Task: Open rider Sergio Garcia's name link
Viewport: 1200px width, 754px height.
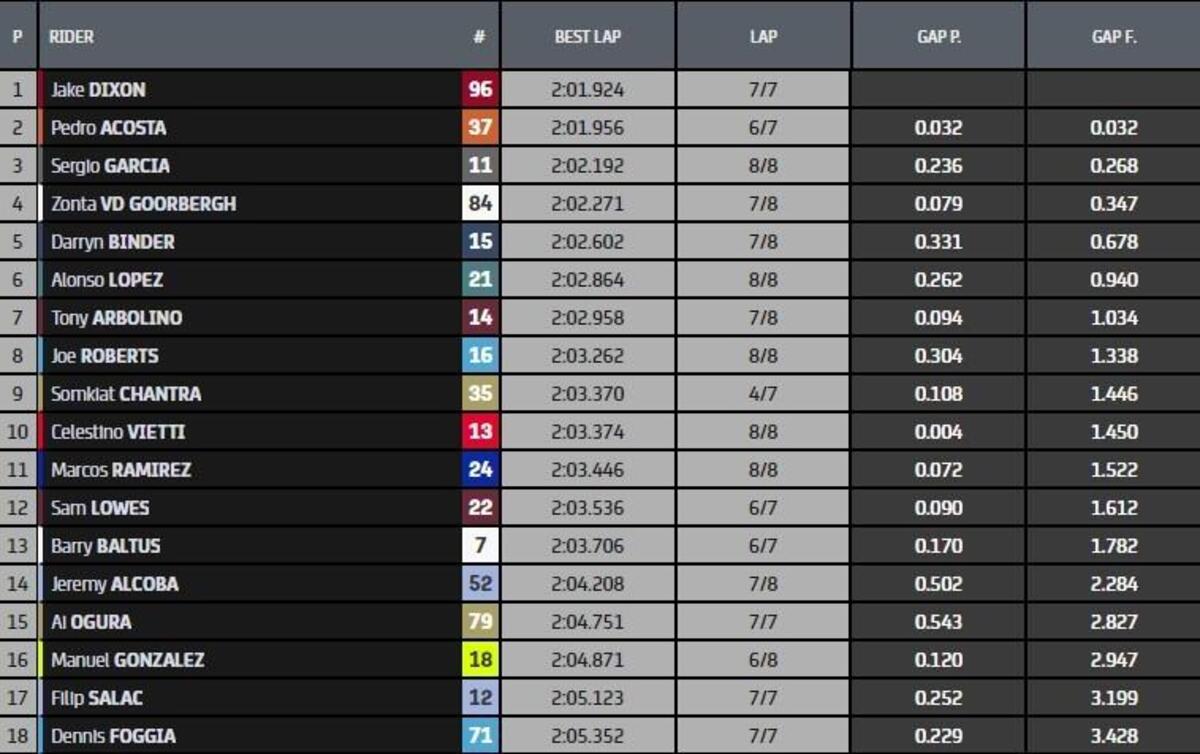Action: click(110, 166)
